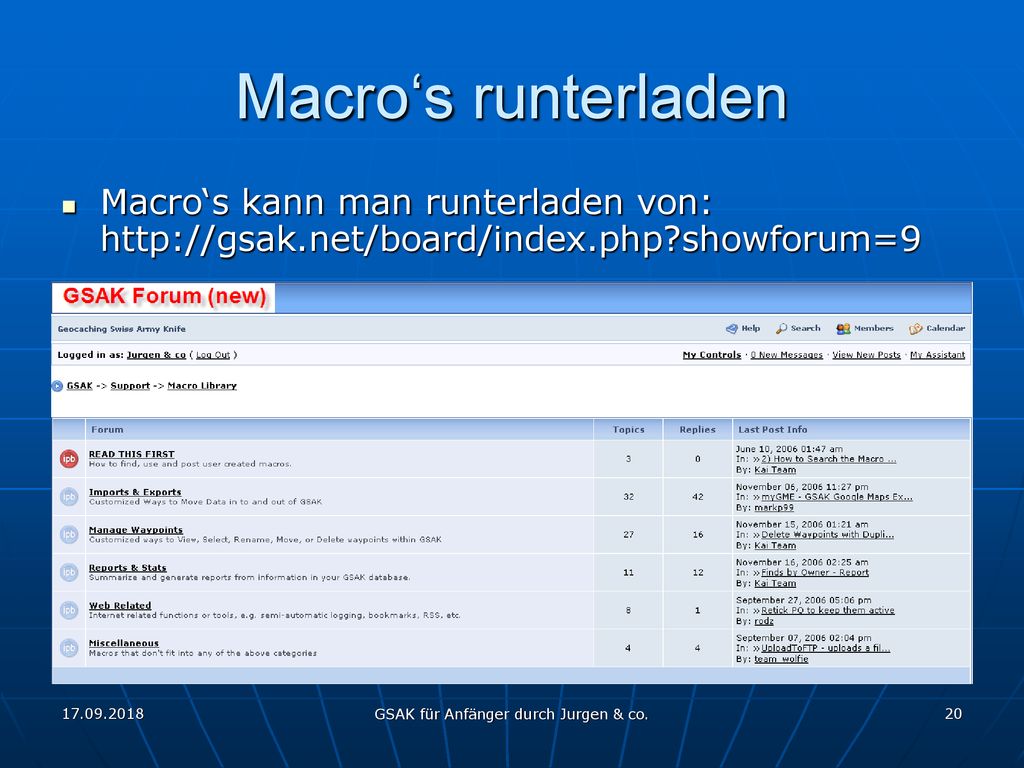Open last post "2) How to Search the Macro ..."
1024x768 pixels.
(x=829, y=459)
